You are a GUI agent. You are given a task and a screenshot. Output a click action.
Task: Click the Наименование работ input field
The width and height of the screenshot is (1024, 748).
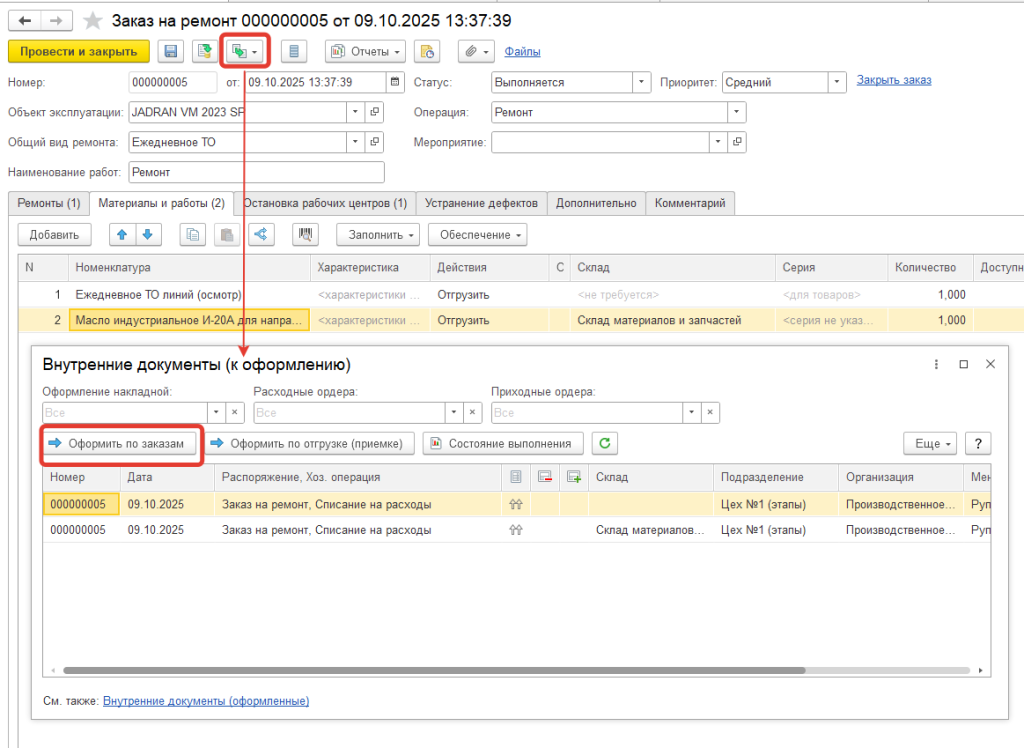click(x=256, y=172)
